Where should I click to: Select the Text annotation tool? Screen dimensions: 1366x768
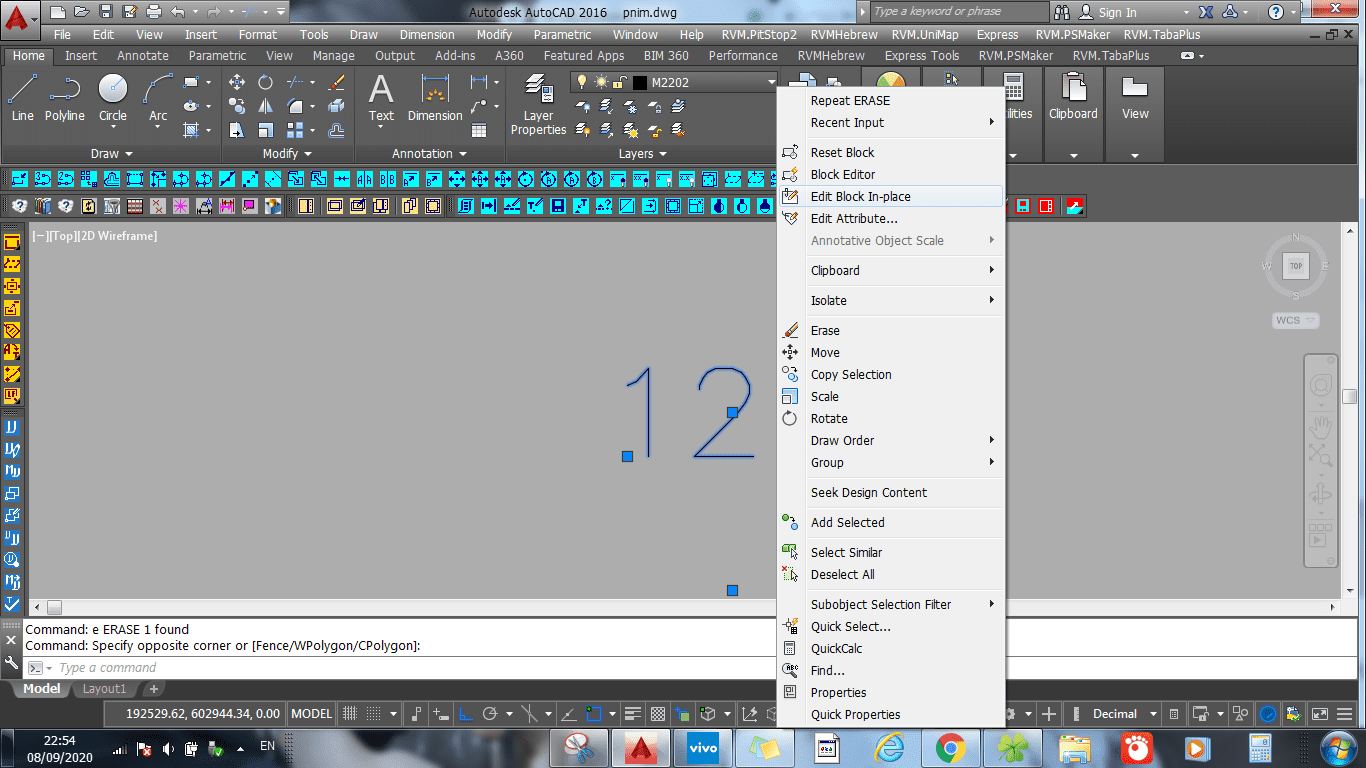coord(381,98)
